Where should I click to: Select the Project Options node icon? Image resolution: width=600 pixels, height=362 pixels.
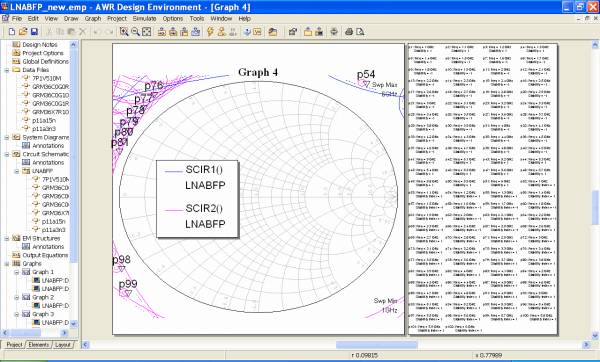pyautogui.click(x=16, y=53)
